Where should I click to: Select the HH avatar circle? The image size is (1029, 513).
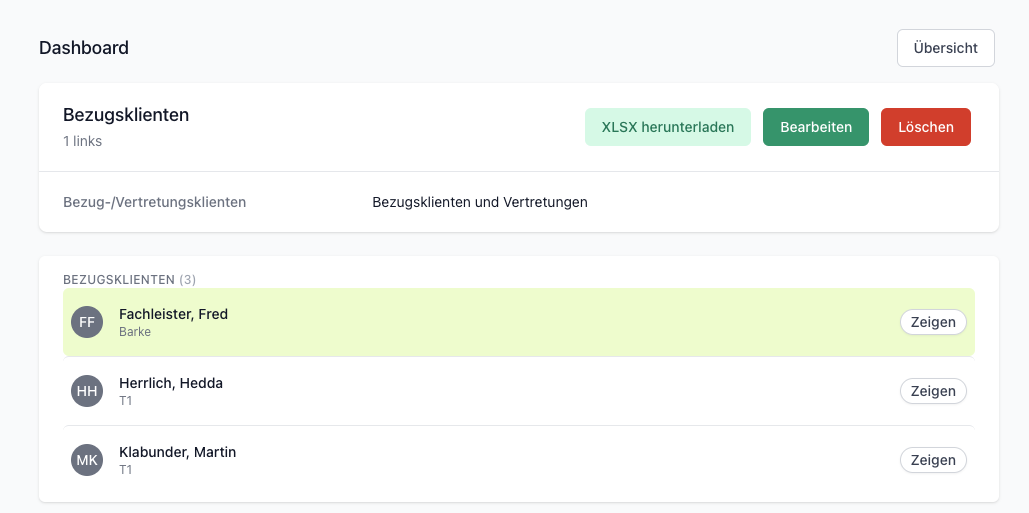point(87,391)
